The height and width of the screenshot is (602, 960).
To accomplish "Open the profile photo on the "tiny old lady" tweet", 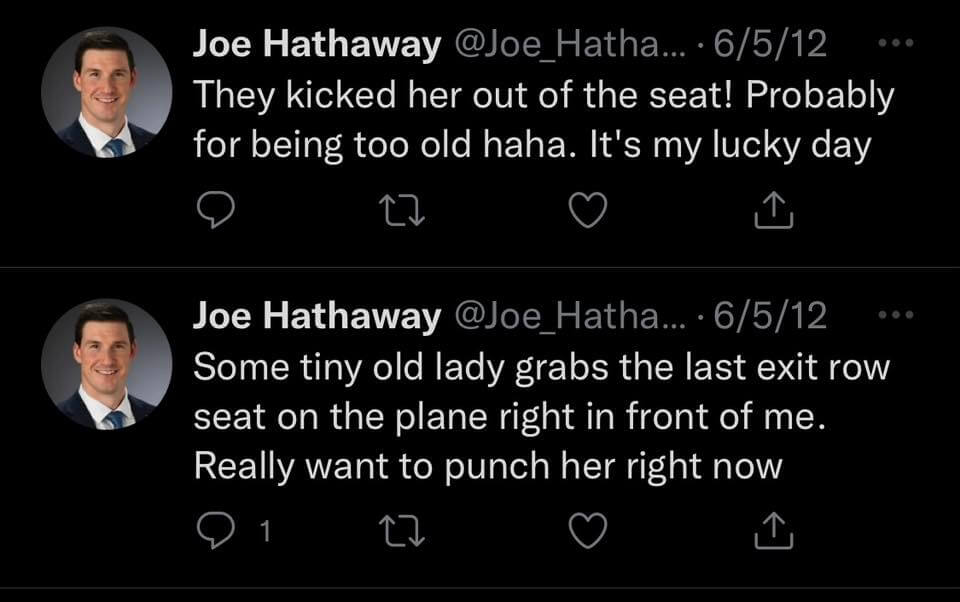I will coord(106,364).
